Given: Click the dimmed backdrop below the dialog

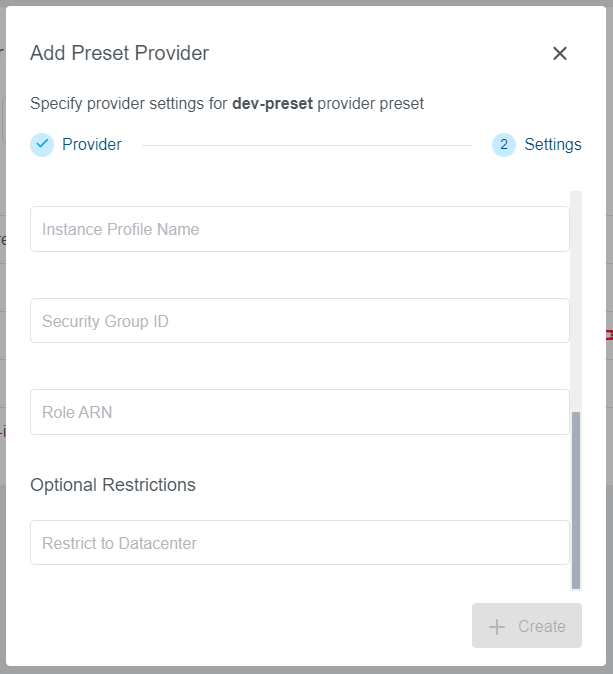Looking at the screenshot, I should pos(306,669).
